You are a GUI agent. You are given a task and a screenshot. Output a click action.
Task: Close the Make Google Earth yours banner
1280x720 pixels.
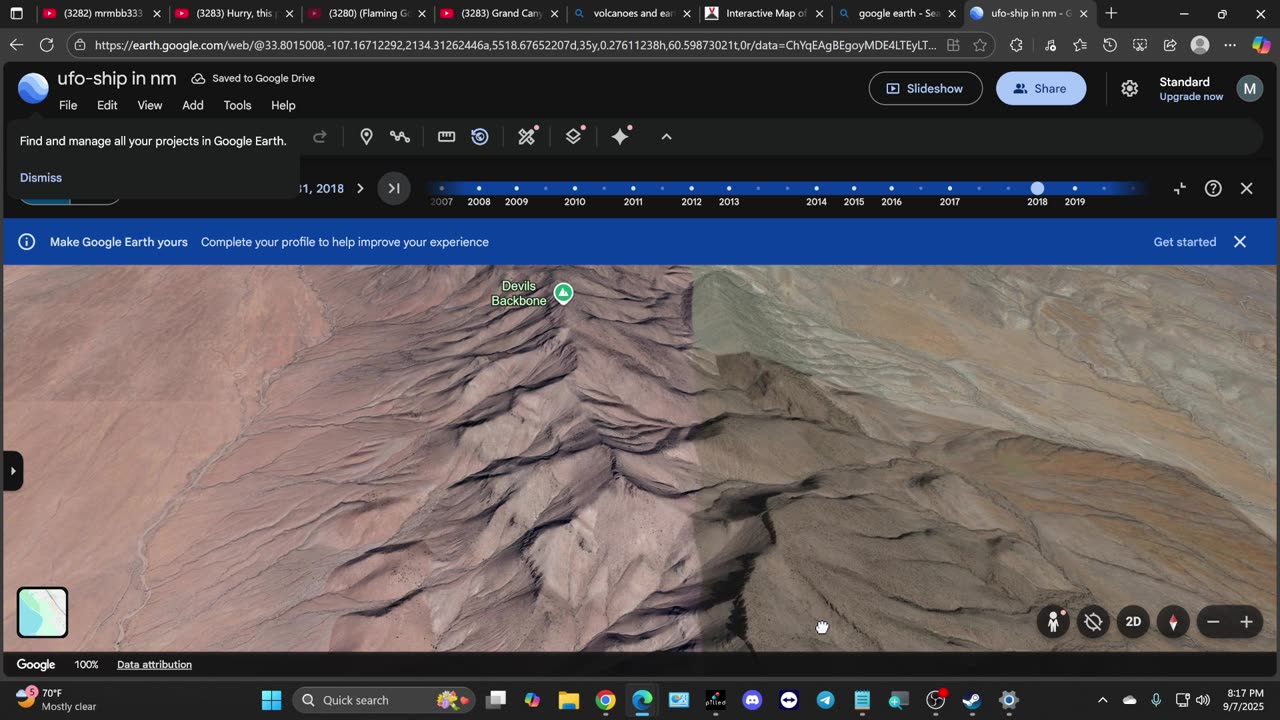(1240, 242)
